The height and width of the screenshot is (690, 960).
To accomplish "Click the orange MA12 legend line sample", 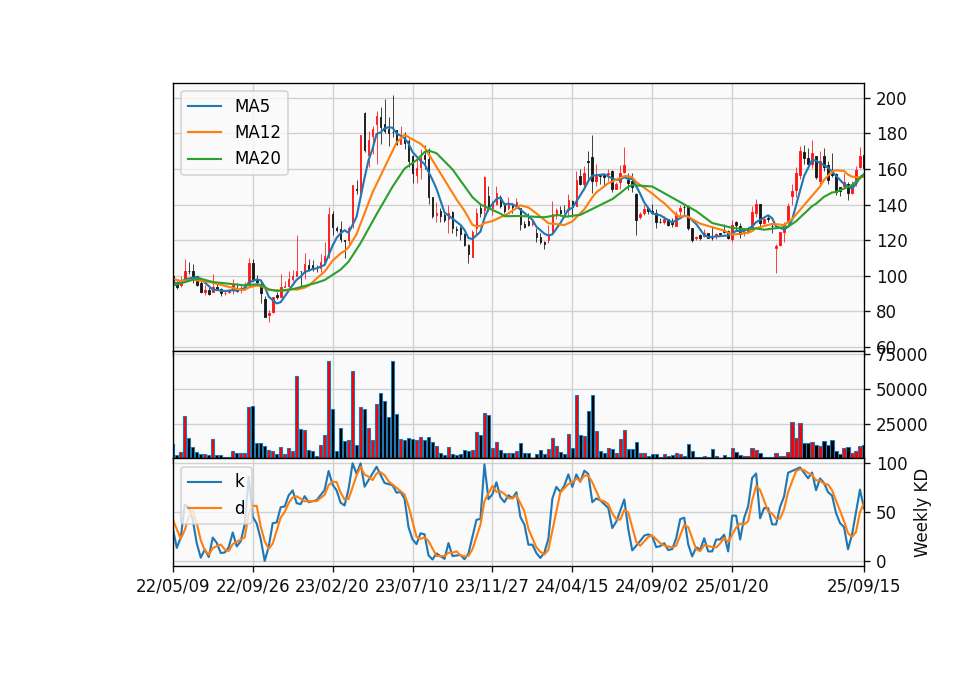I will coord(204,132).
